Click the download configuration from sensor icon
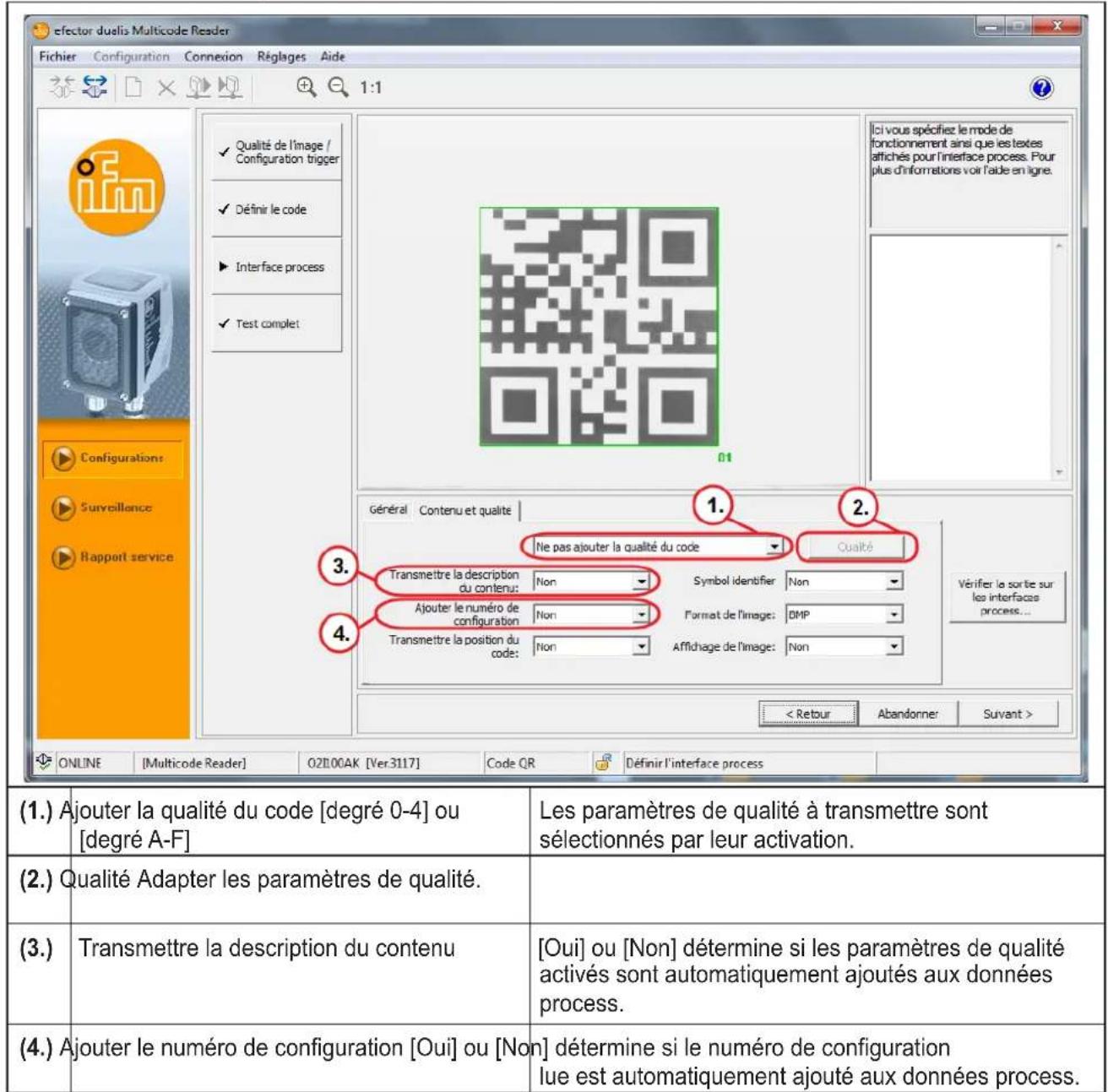The width and height of the screenshot is (1108, 1092). pos(230,87)
